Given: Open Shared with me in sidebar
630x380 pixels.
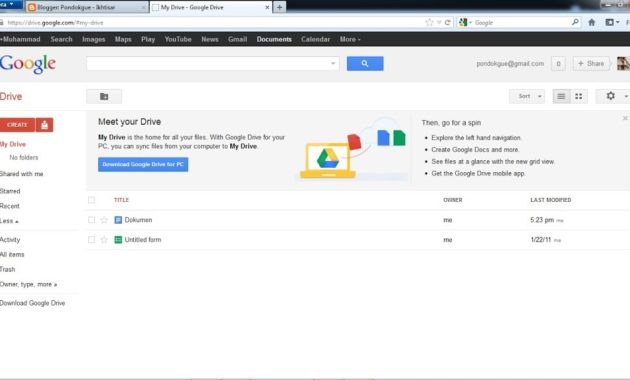Looking at the screenshot, I should pos(21,174).
